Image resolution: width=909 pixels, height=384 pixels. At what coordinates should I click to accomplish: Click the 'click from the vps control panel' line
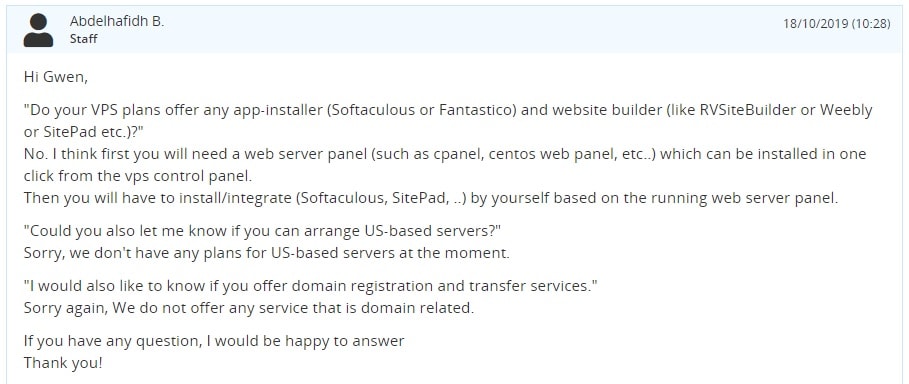(x=138, y=175)
